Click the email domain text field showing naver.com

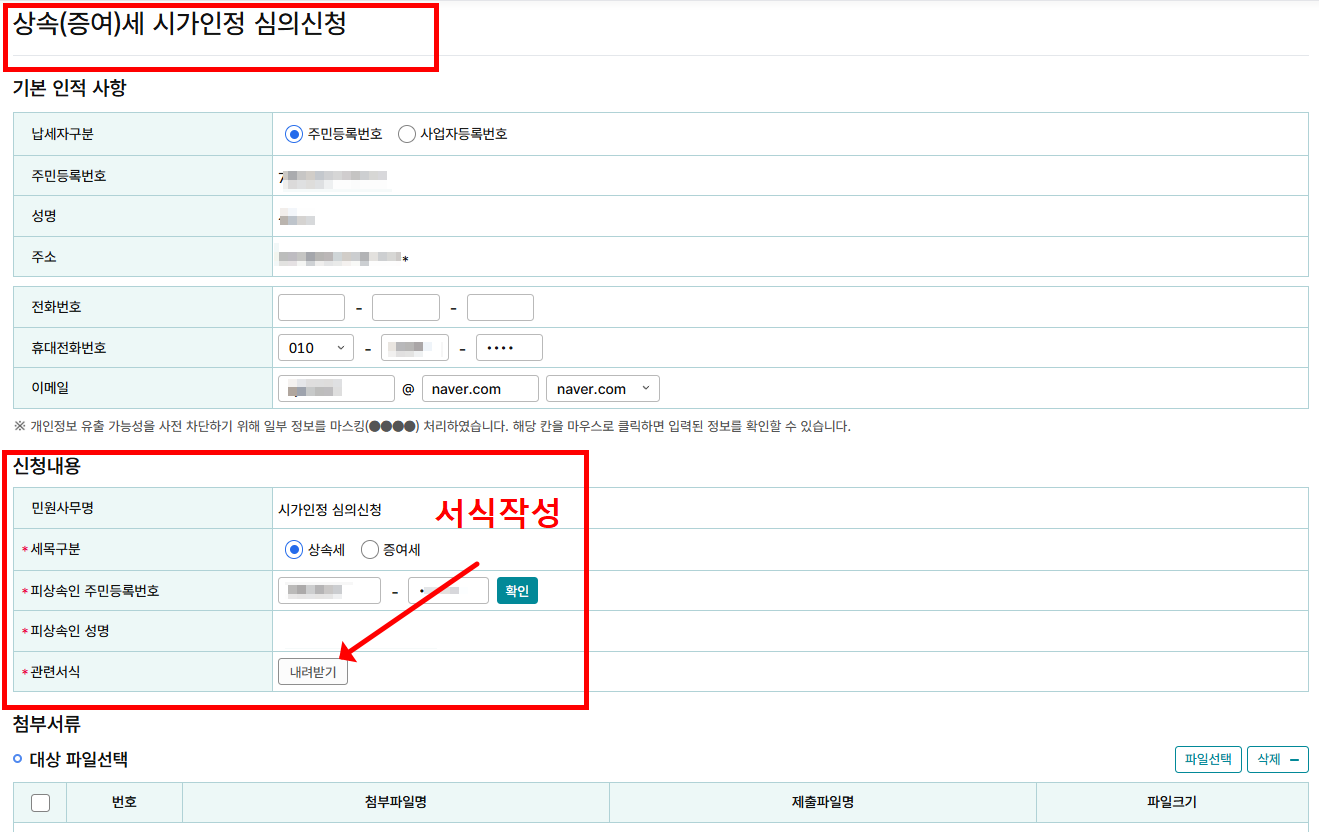click(480, 389)
